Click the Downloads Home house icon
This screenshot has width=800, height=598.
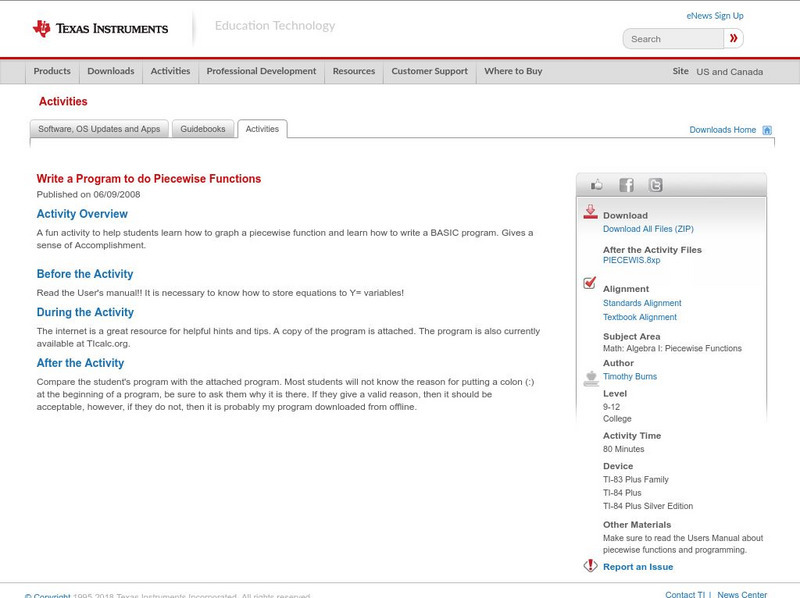(767, 130)
